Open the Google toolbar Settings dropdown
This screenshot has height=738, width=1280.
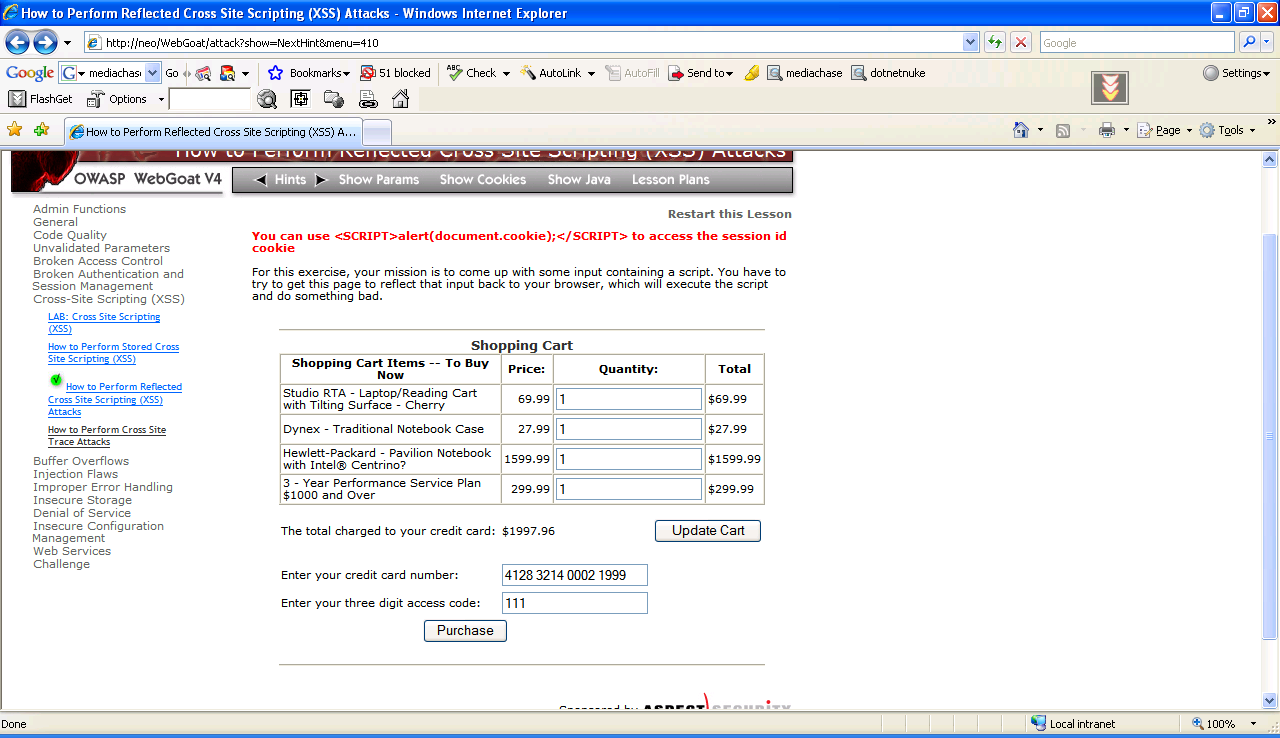coord(1236,73)
